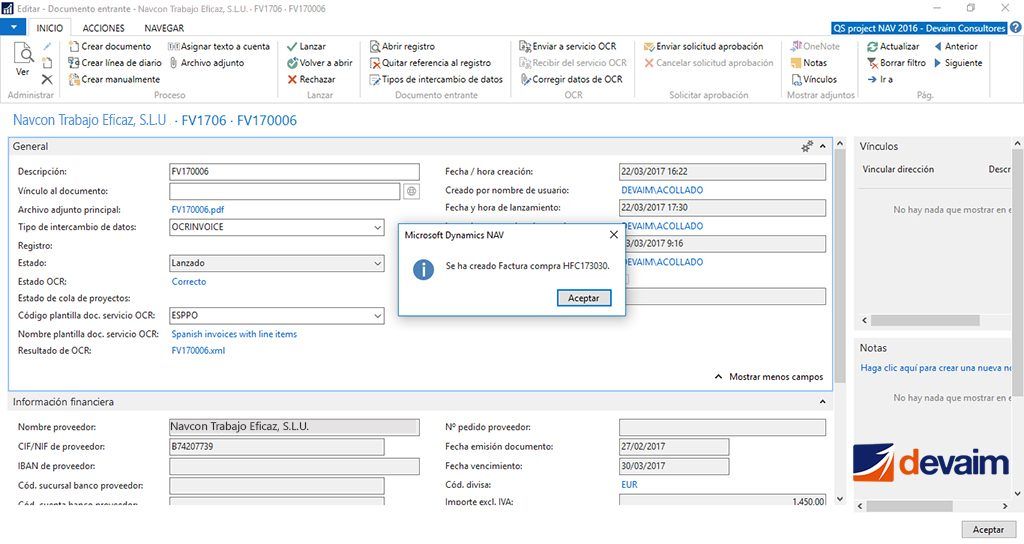Image resolution: width=1024 pixels, height=544 pixels.
Task: Click Abrir registro in the ribbon
Action: point(402,46)
